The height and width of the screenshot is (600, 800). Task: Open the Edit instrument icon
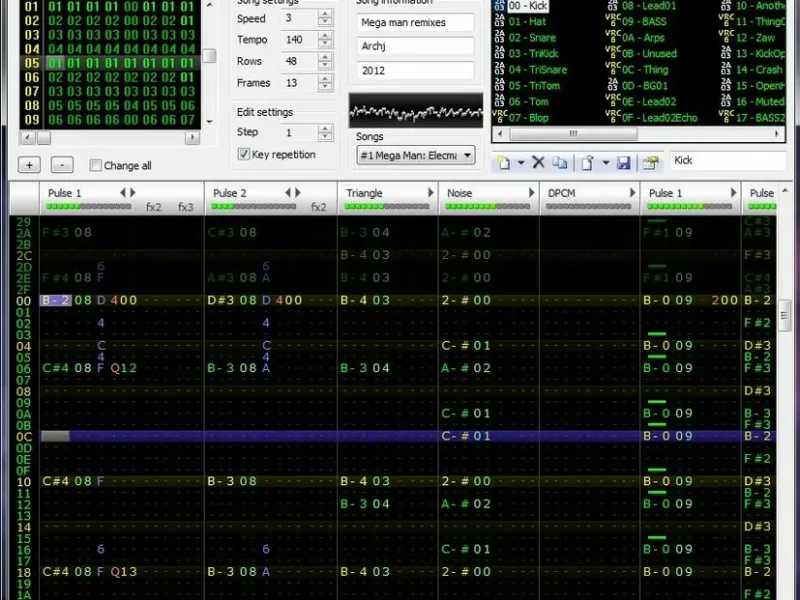click(x=651, y=162)
